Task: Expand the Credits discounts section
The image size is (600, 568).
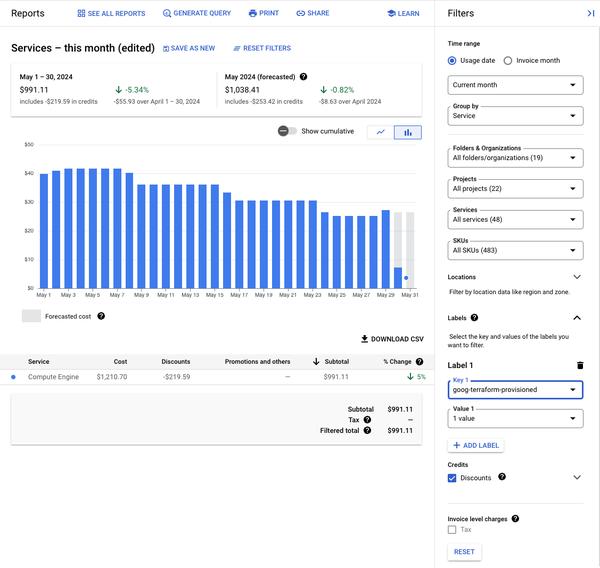Action: [577, 477]
